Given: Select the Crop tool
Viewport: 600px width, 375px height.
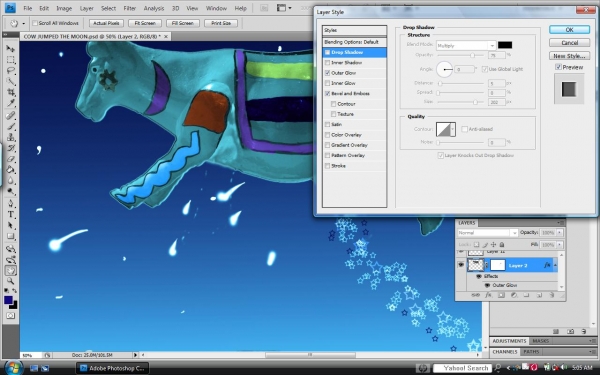Looking at the screenshot, I should coord(10,92).
